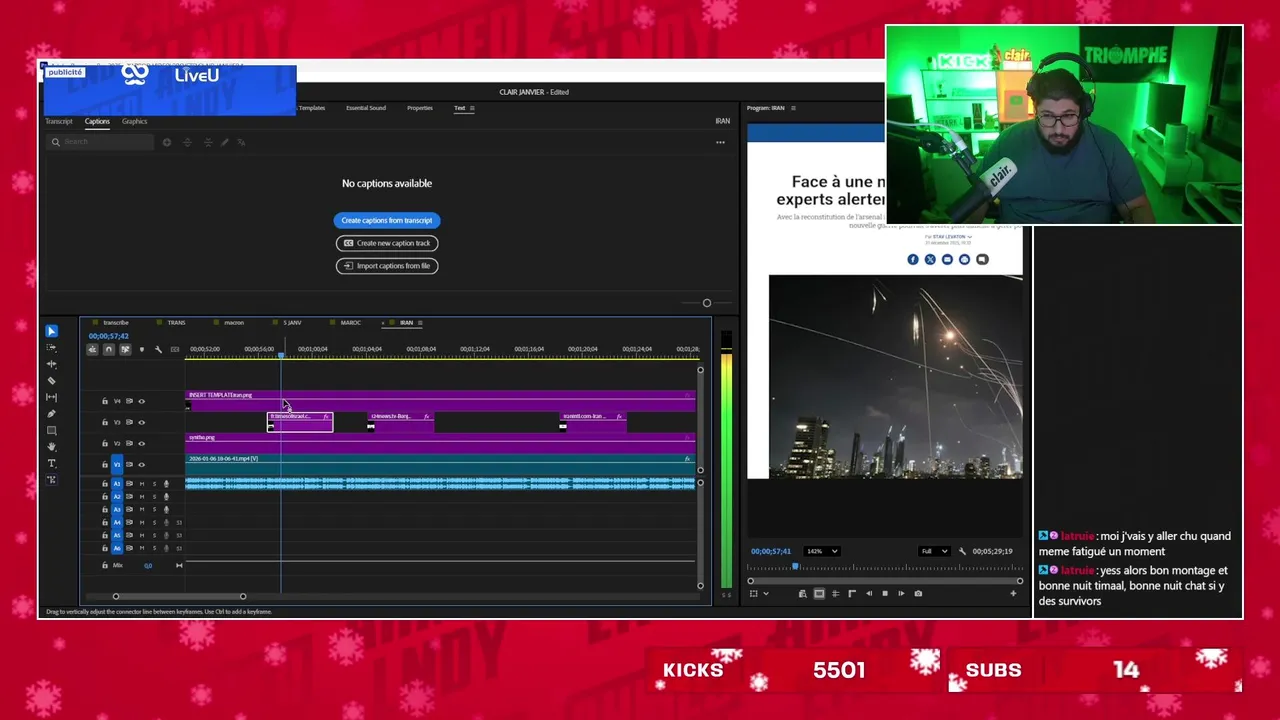The height and width of the screenshot is (720, 1280).
Task: Toggle Snap in Timeline magnet
Action: (108, 349)
